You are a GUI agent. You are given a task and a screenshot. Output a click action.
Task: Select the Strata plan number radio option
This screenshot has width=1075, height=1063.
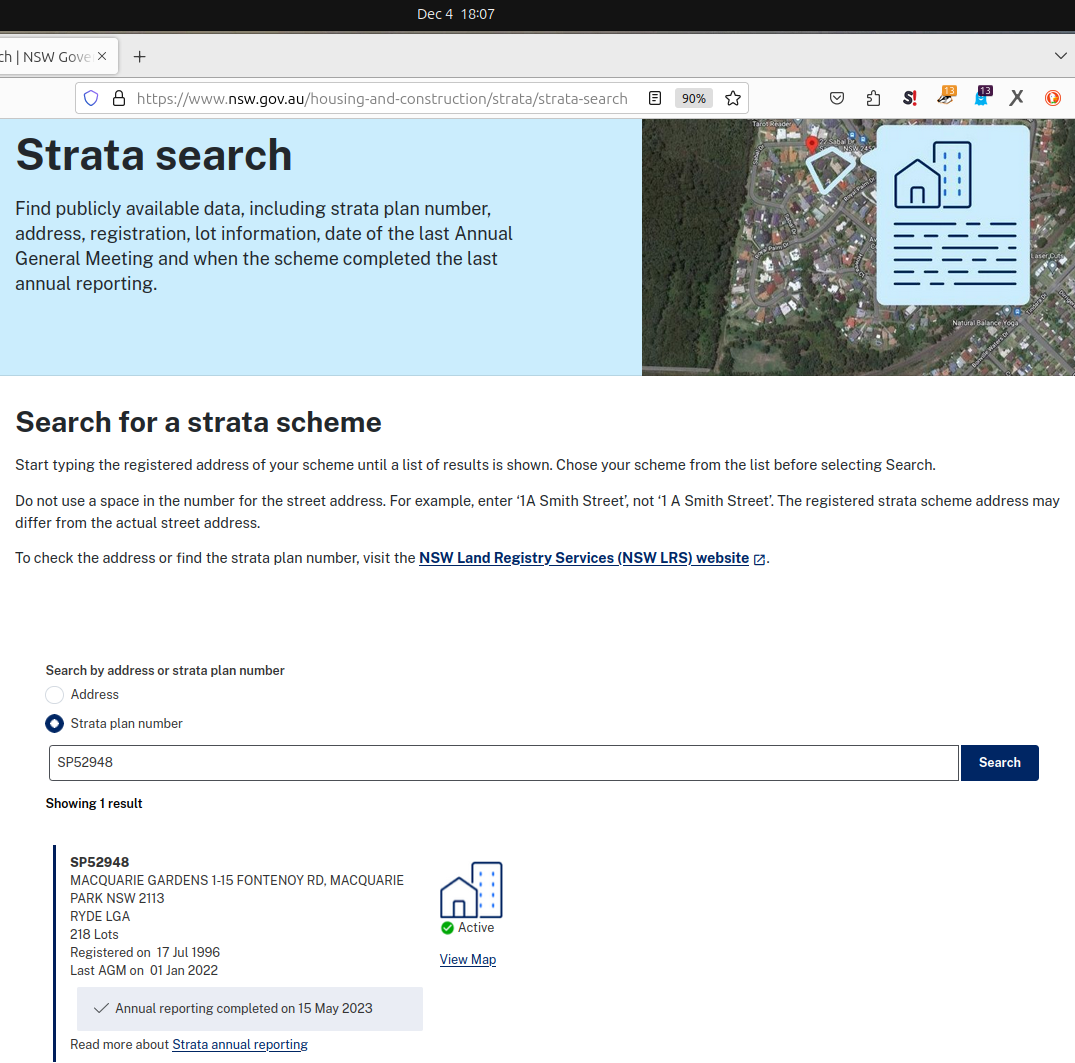(x=55, y=724)
